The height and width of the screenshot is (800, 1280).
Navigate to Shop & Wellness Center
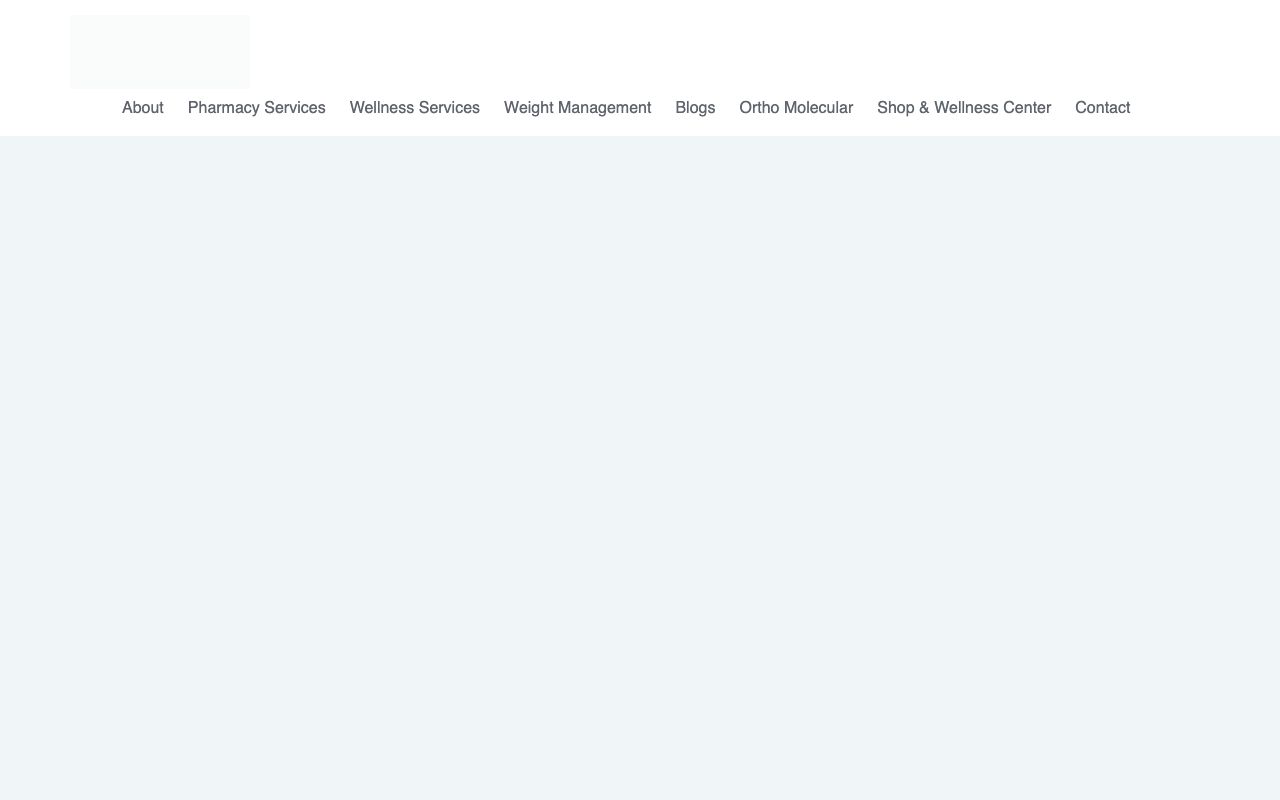[964, 107]
